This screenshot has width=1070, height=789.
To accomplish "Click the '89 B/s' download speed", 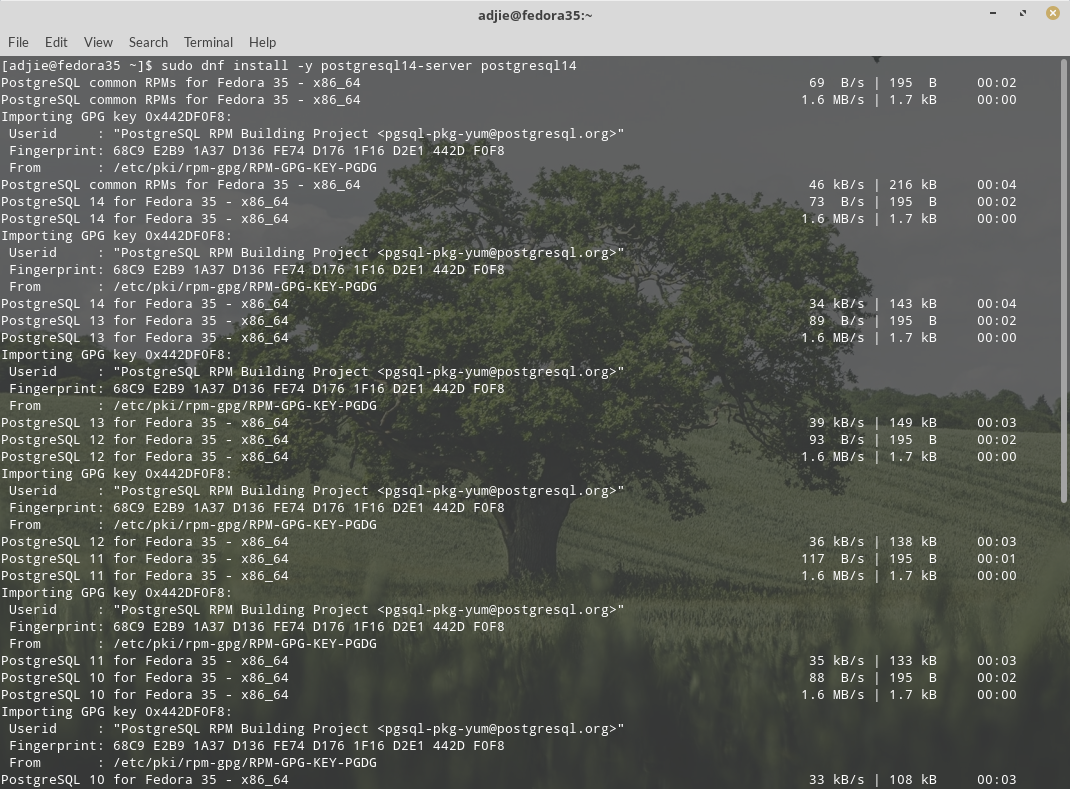I will click(837, 321).
